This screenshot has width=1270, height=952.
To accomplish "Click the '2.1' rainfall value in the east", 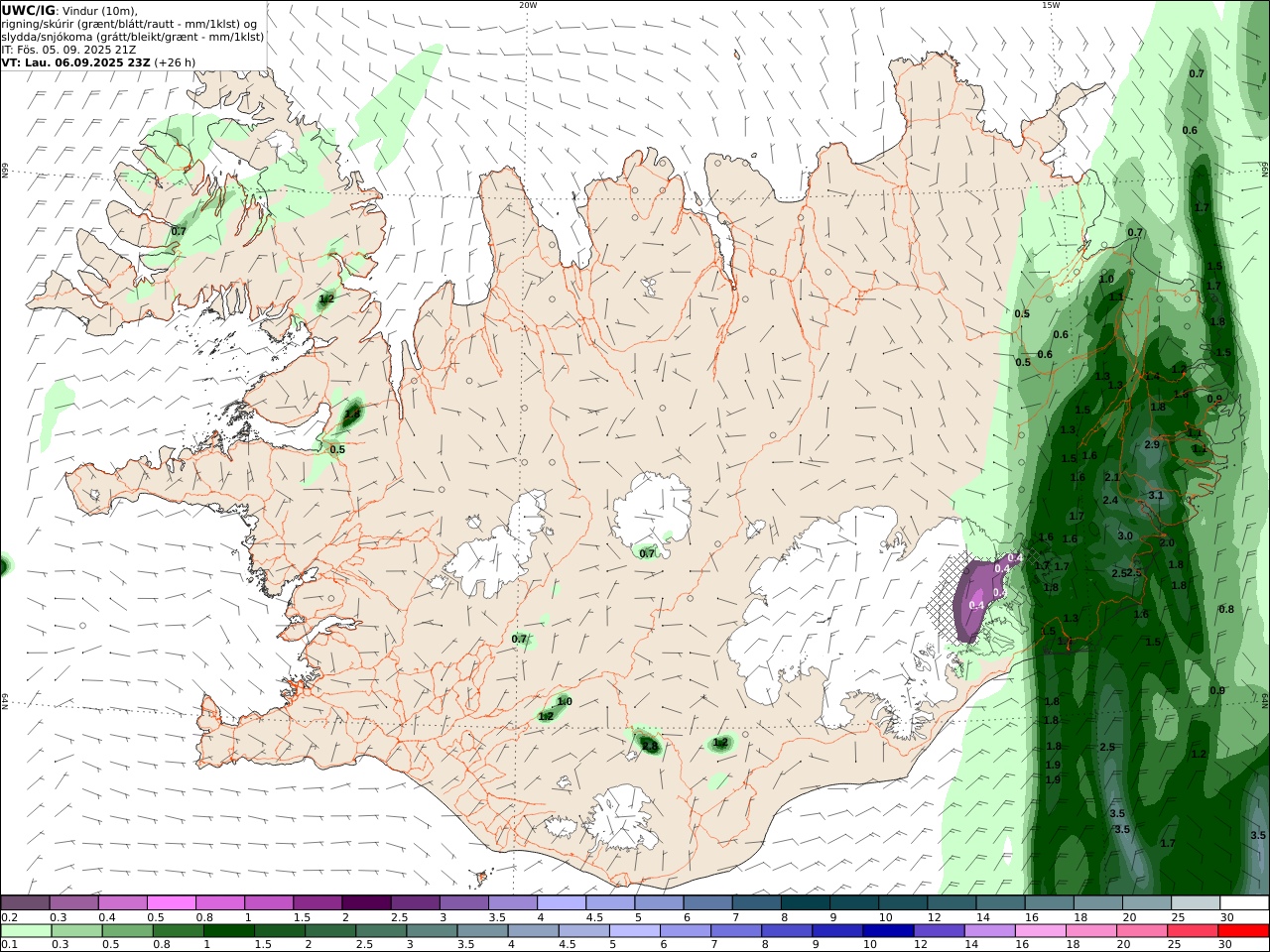I will pyautogui.click(x=1112, y=477).
